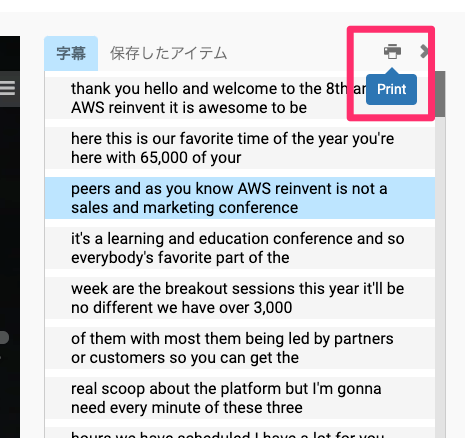Screen dimensions: 465x438
Task: Click the words "65,000 of your" in the caption
Action: click(191, 158)
